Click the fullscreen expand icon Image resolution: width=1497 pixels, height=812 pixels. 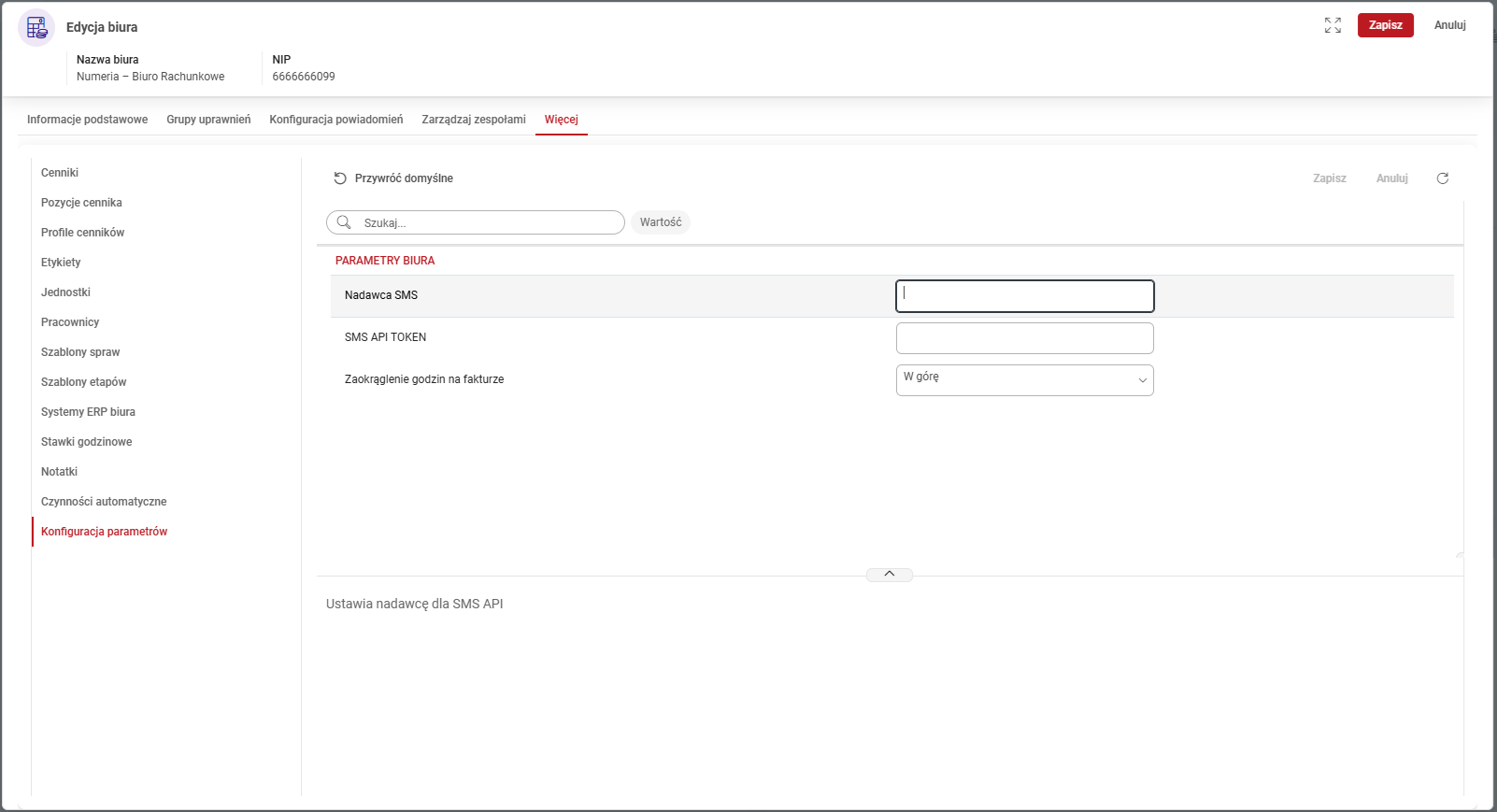pos(1333,25)
